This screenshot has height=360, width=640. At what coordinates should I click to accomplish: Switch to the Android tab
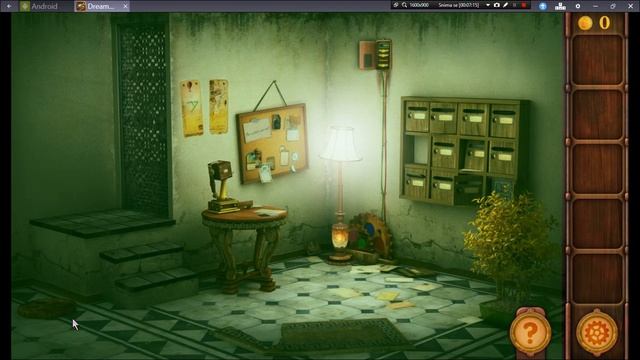(39, 6)
